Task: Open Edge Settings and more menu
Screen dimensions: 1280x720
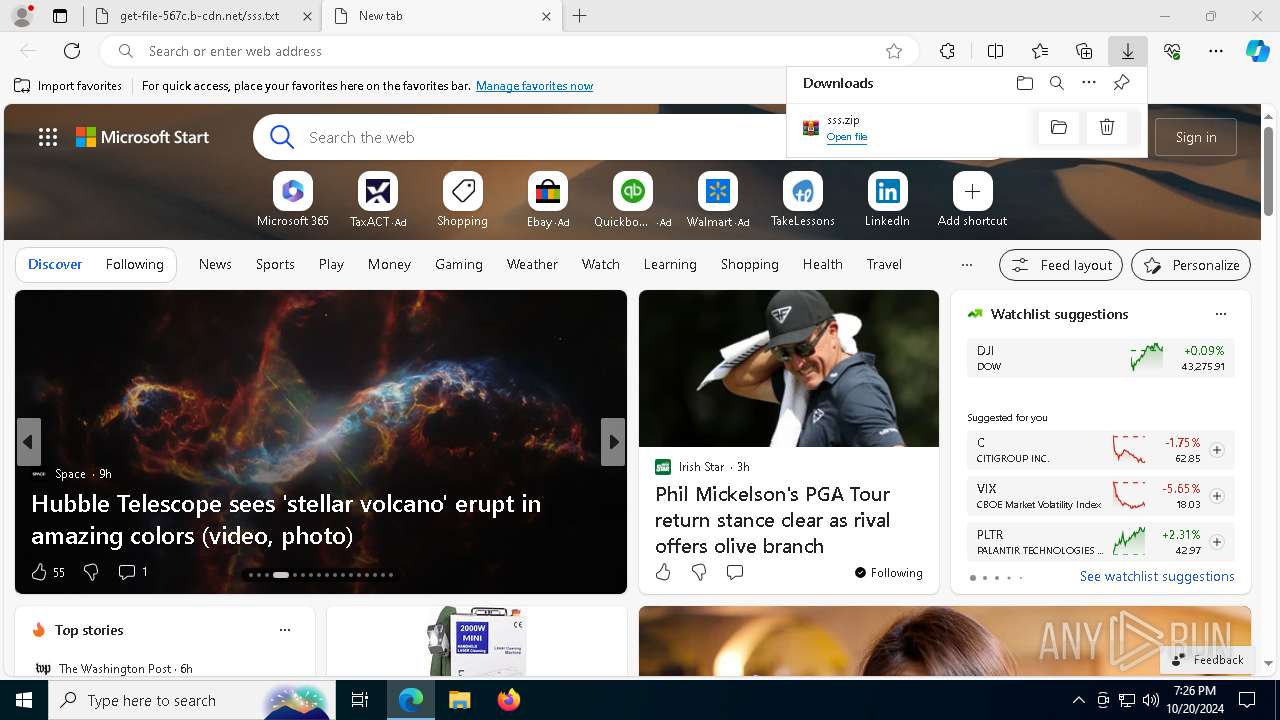Action: click(1216, 51)
